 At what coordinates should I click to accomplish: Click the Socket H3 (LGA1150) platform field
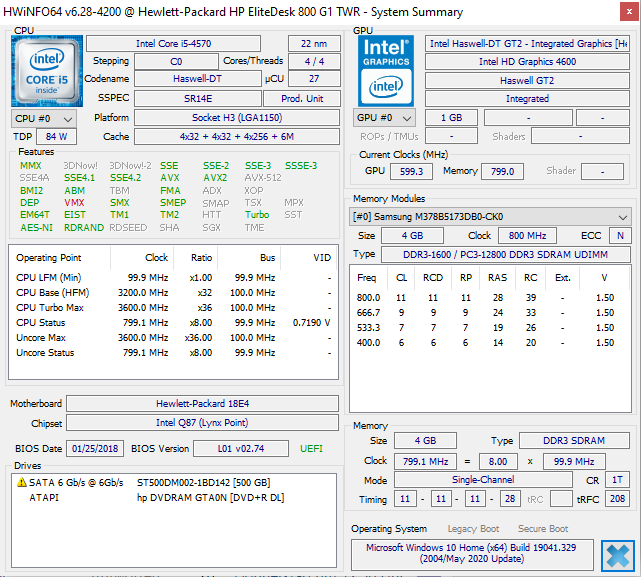pos(237,118)
